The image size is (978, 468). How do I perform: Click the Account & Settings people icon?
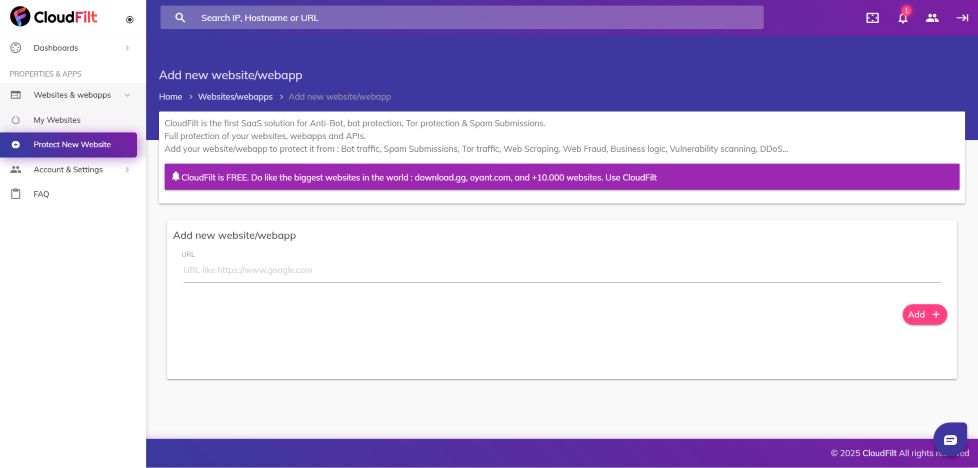click(15, 170)
